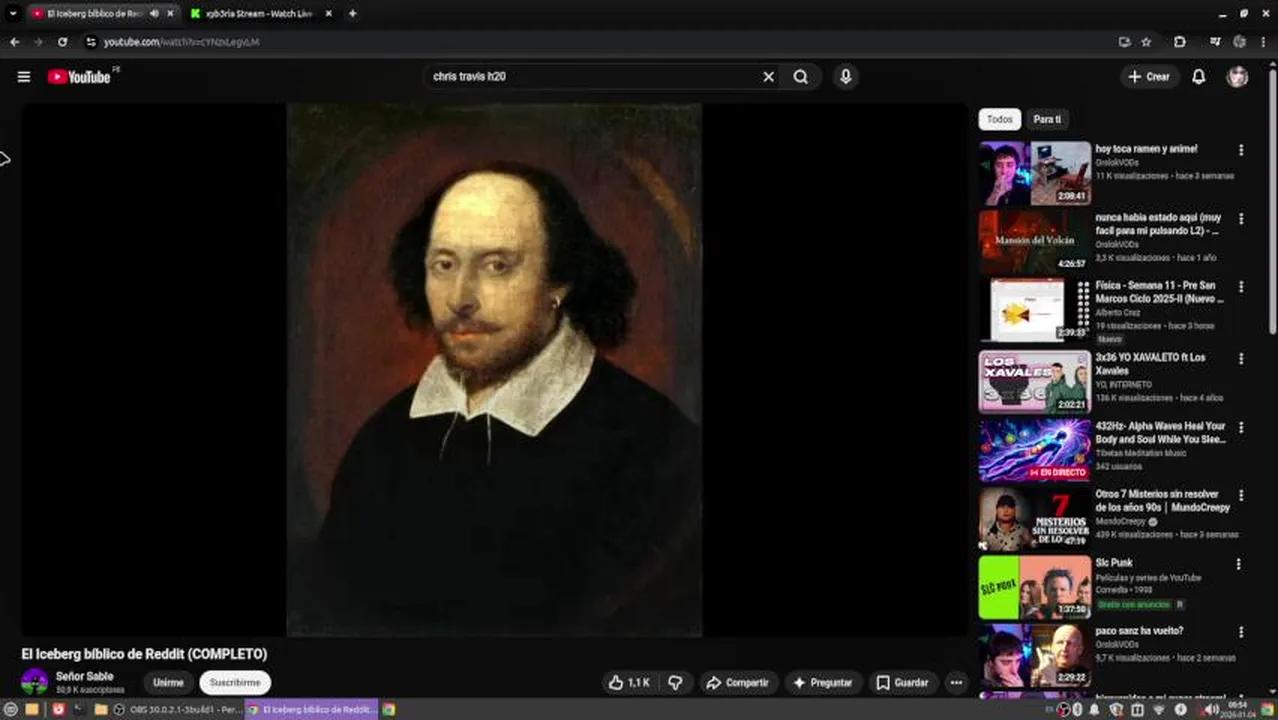Image resolution: width=1278 pixels, height=720 pixels.
Task: Open the browser extensions puzzle icon
Action: pyautogui.click(x=1180, y=42)
